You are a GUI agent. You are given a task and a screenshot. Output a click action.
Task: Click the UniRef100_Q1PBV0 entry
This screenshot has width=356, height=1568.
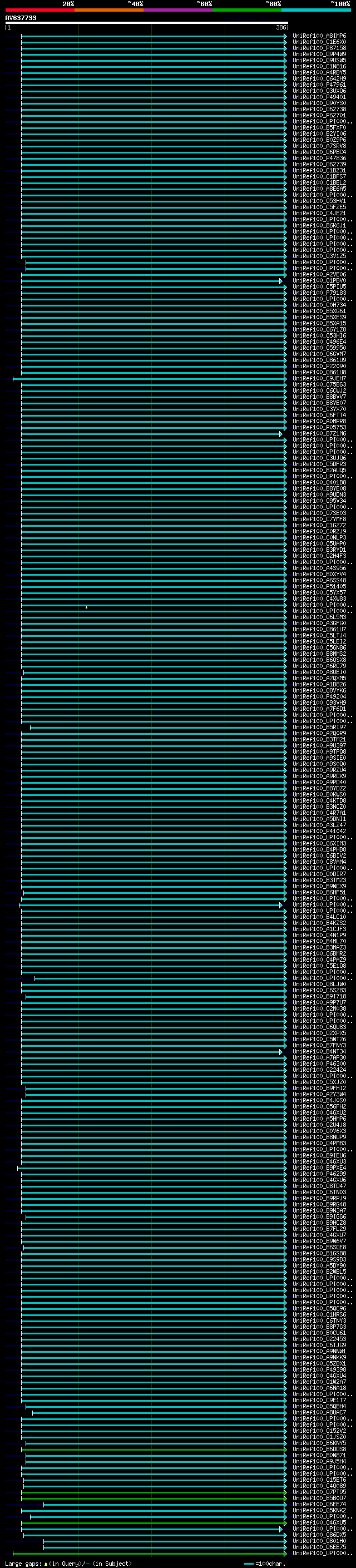(319, 280)
